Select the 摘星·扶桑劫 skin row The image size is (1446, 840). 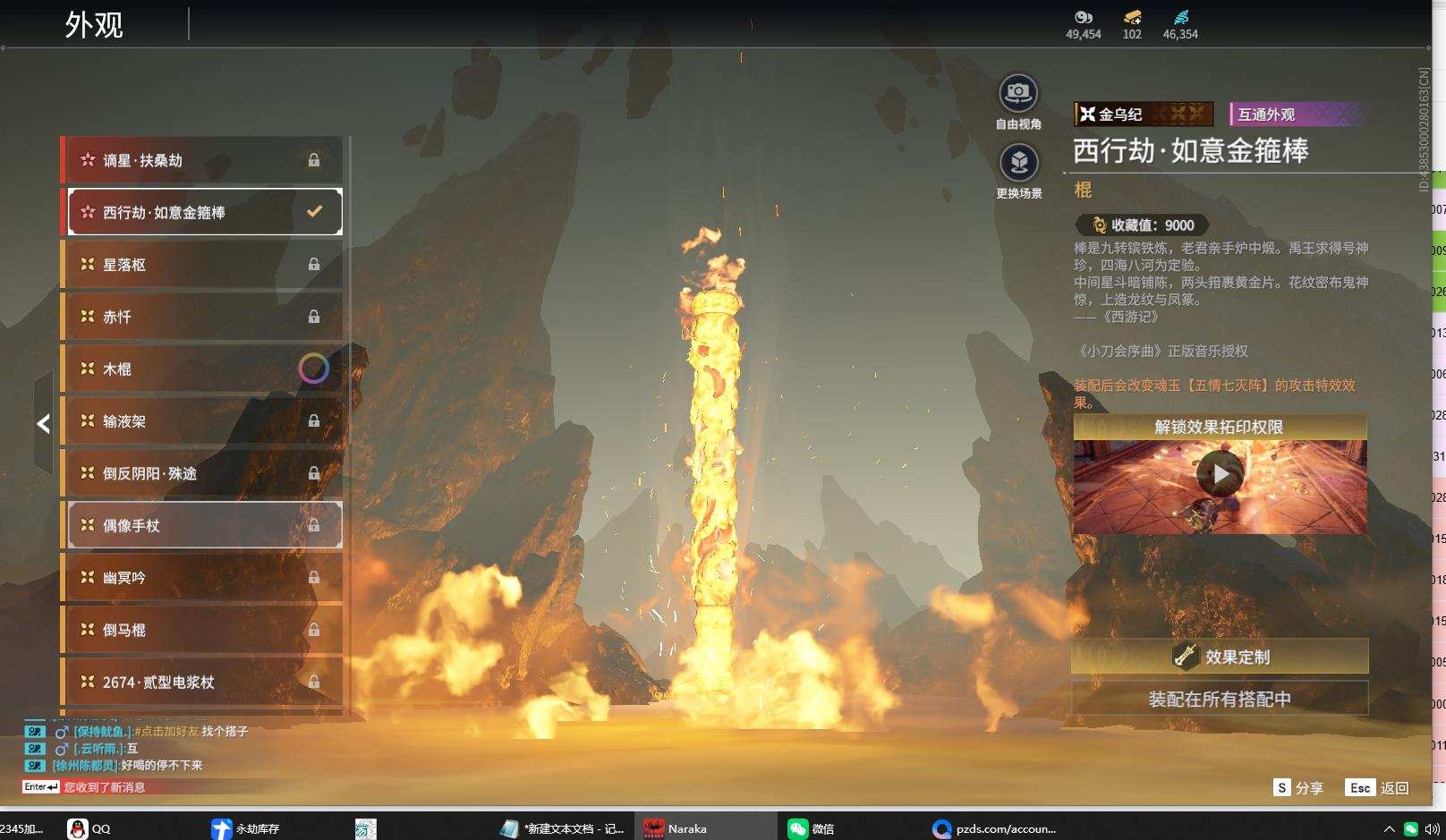click(201, 160)
